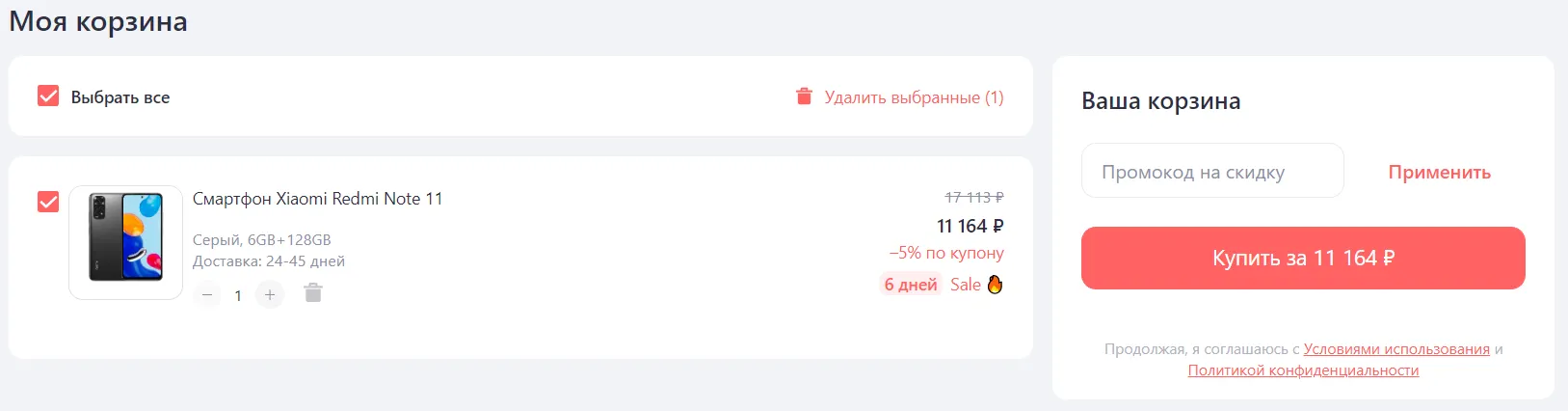This screenshot has width=1568, height=411.
Task: Click the "Sale" label next to the fire icon
Action: [965, 285]
